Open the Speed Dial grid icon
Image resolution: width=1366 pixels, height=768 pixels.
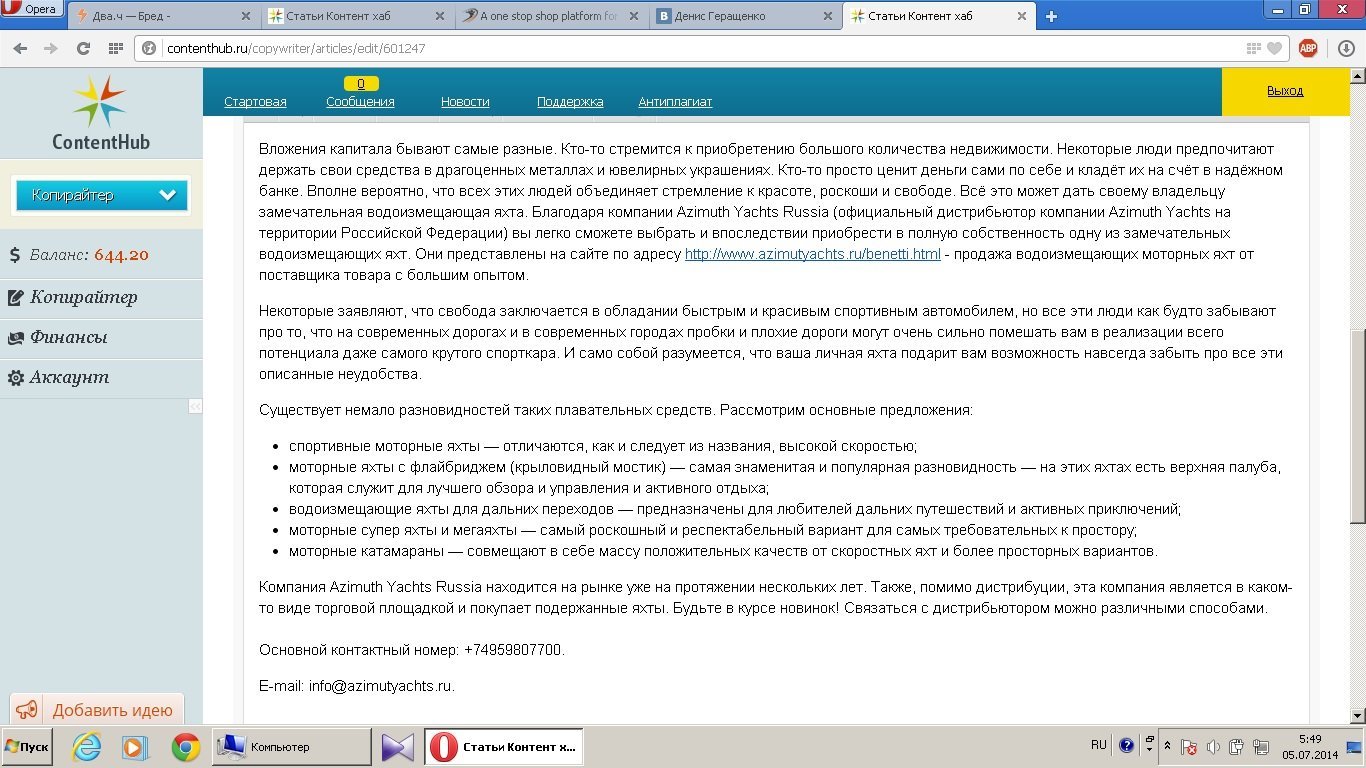115,48
